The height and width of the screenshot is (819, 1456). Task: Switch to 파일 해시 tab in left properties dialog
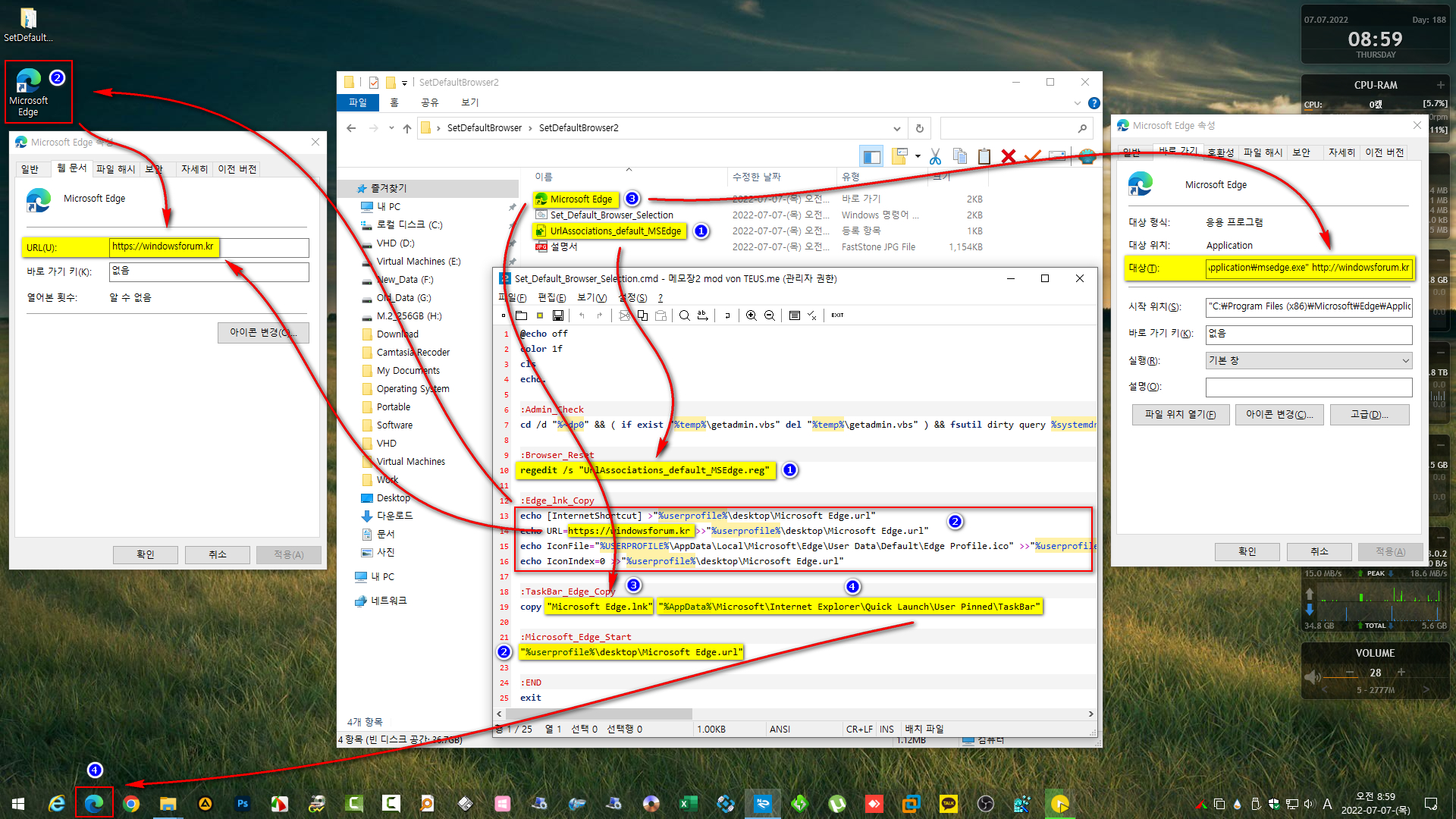(x=115, y=169)
